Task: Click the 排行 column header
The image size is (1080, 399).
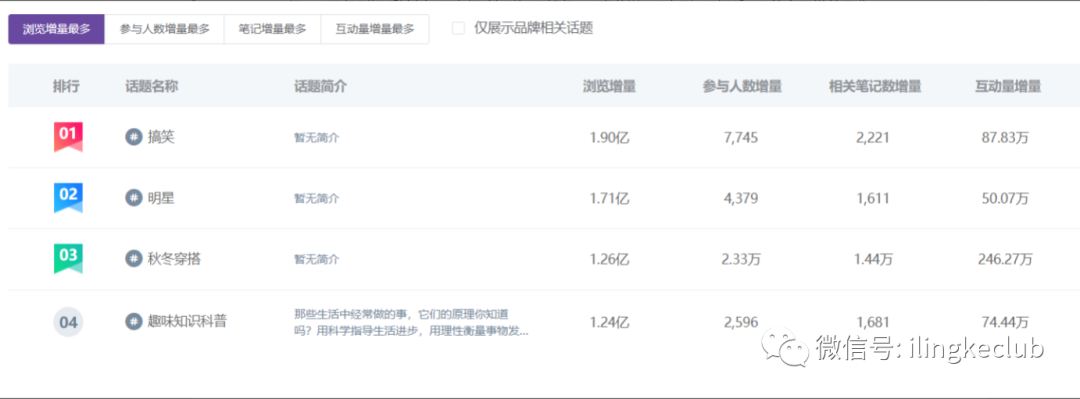Action: click(66, 86)
